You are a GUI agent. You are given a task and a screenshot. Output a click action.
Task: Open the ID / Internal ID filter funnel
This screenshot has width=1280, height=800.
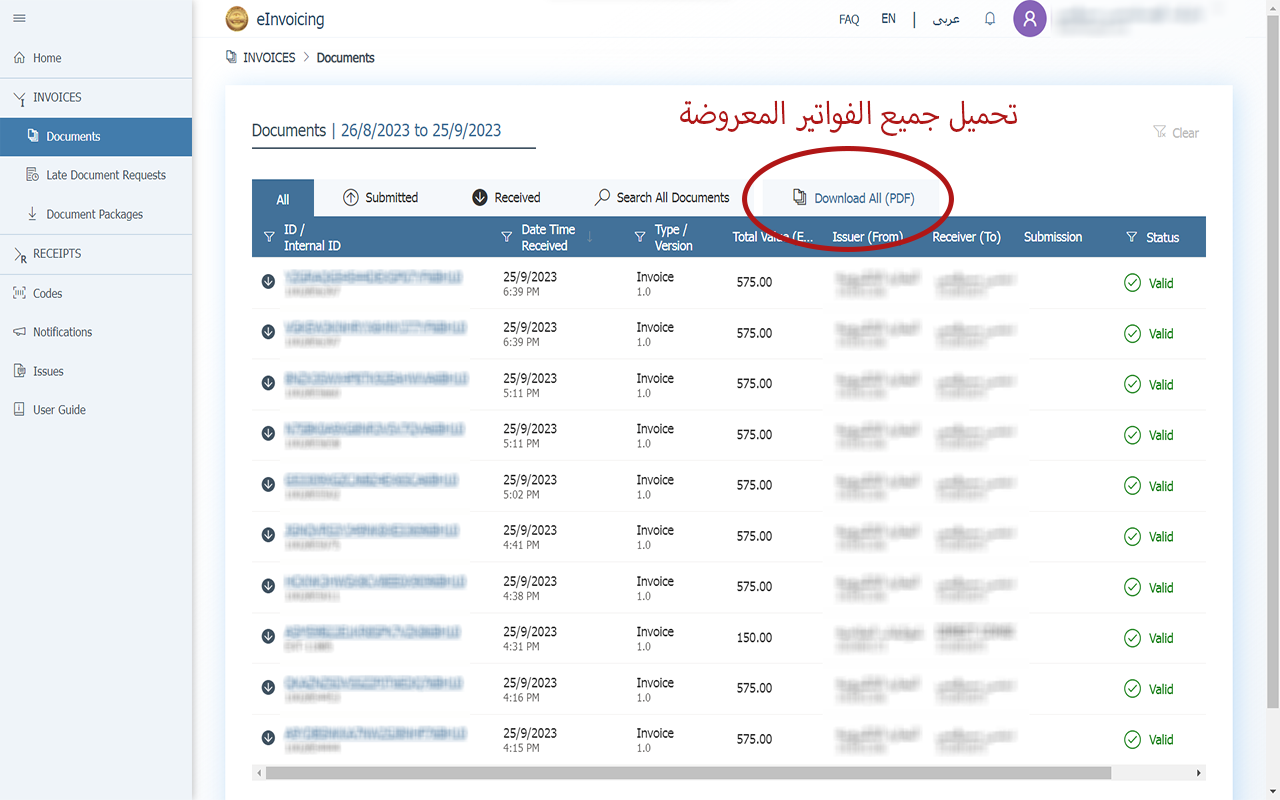click(268, 237)
